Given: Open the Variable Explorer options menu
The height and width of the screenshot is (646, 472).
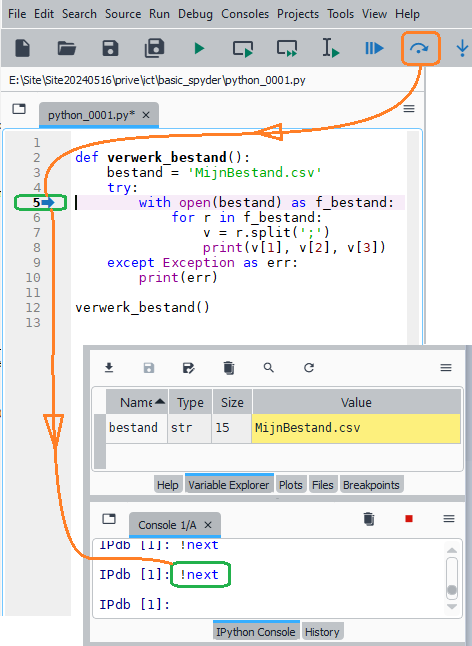Looking at the screenshot, I should [446, 367].
